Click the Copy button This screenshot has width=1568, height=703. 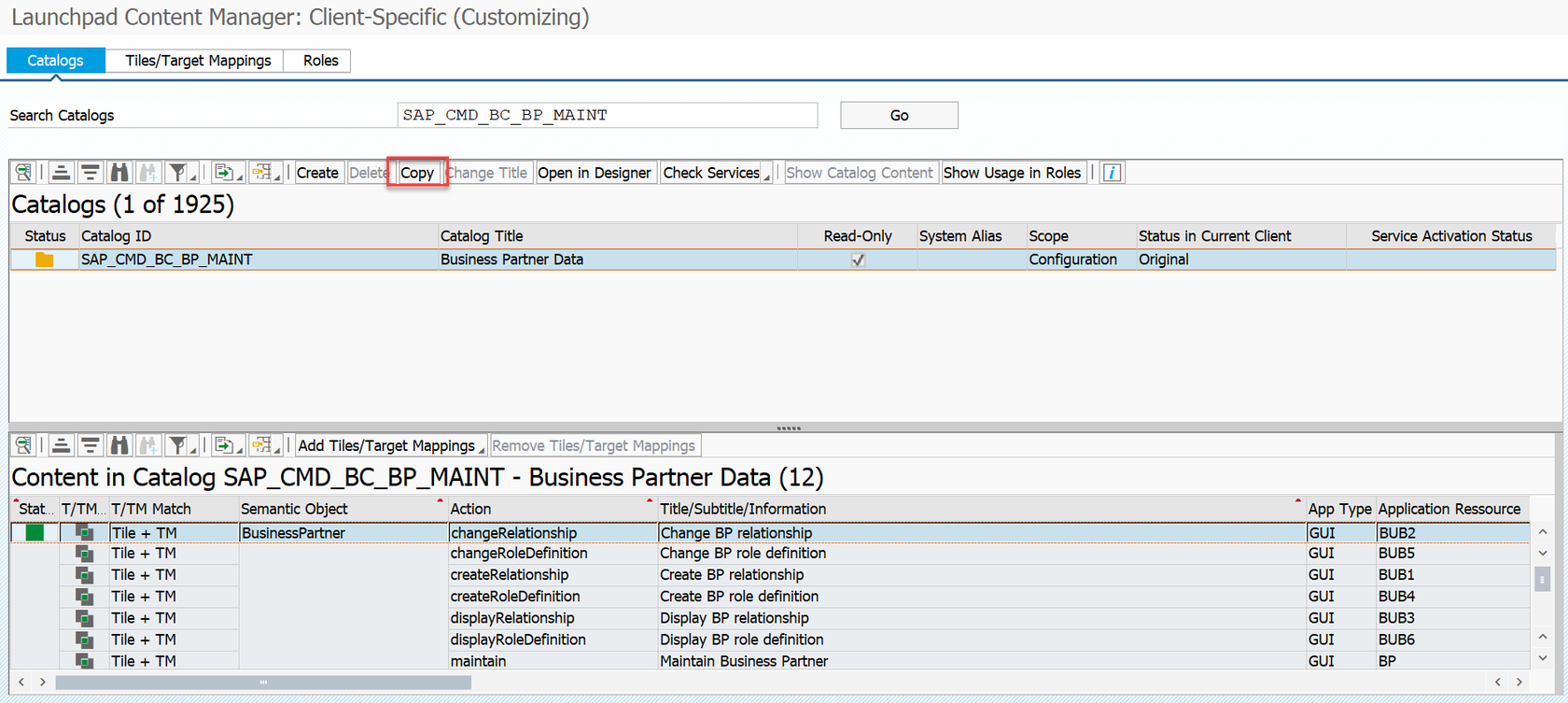[417, 173]
